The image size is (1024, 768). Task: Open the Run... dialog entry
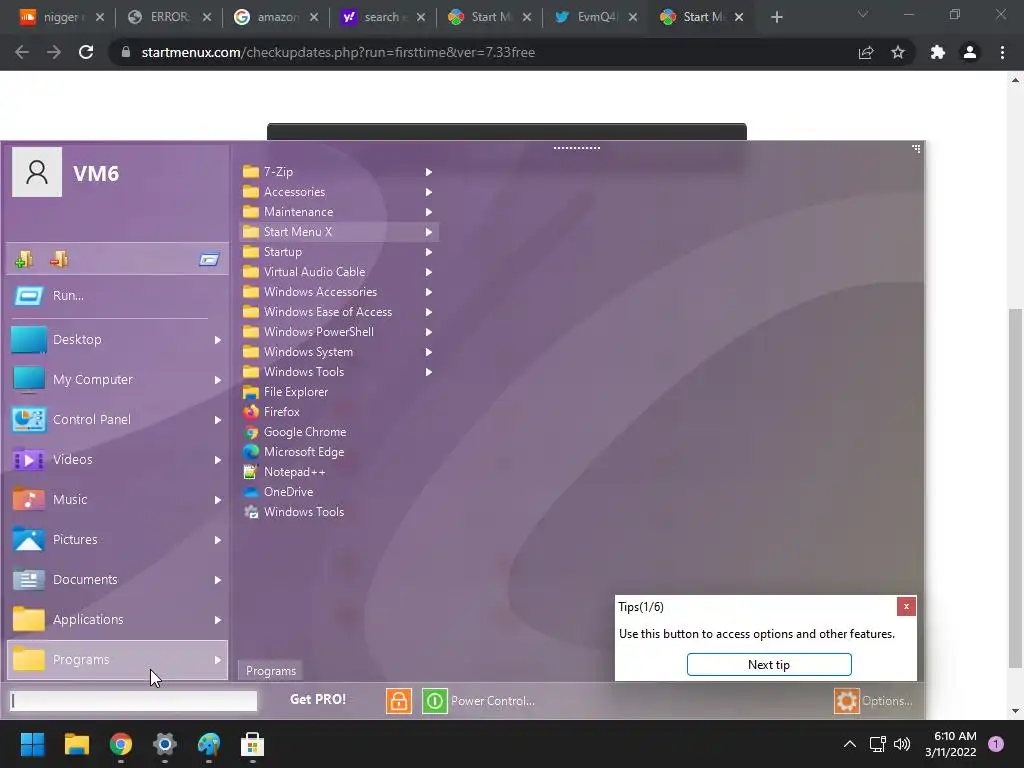pyautogui.click(x=118, y=296)
